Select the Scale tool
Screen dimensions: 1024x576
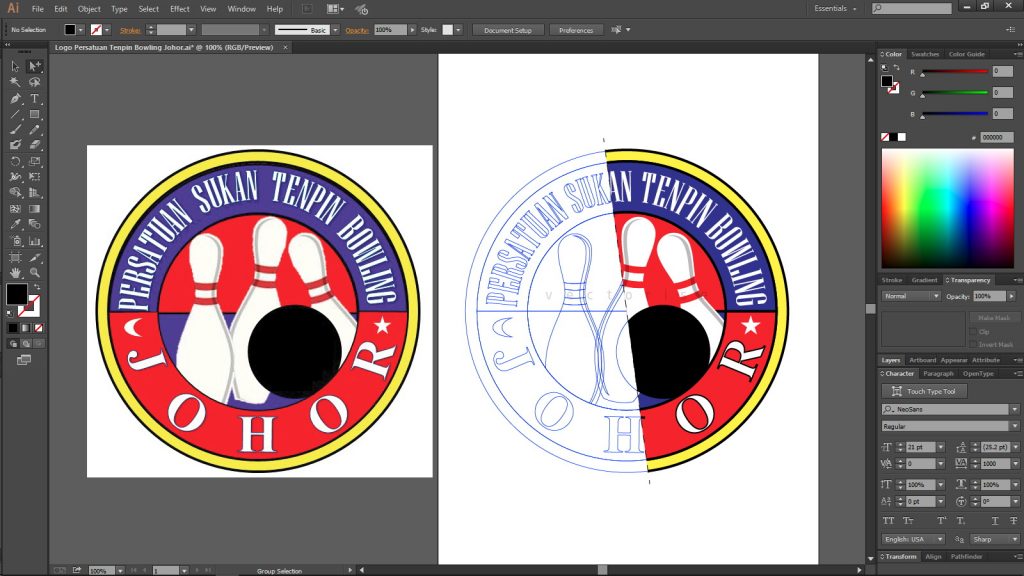pyautogui.click(x=35, y=161)
